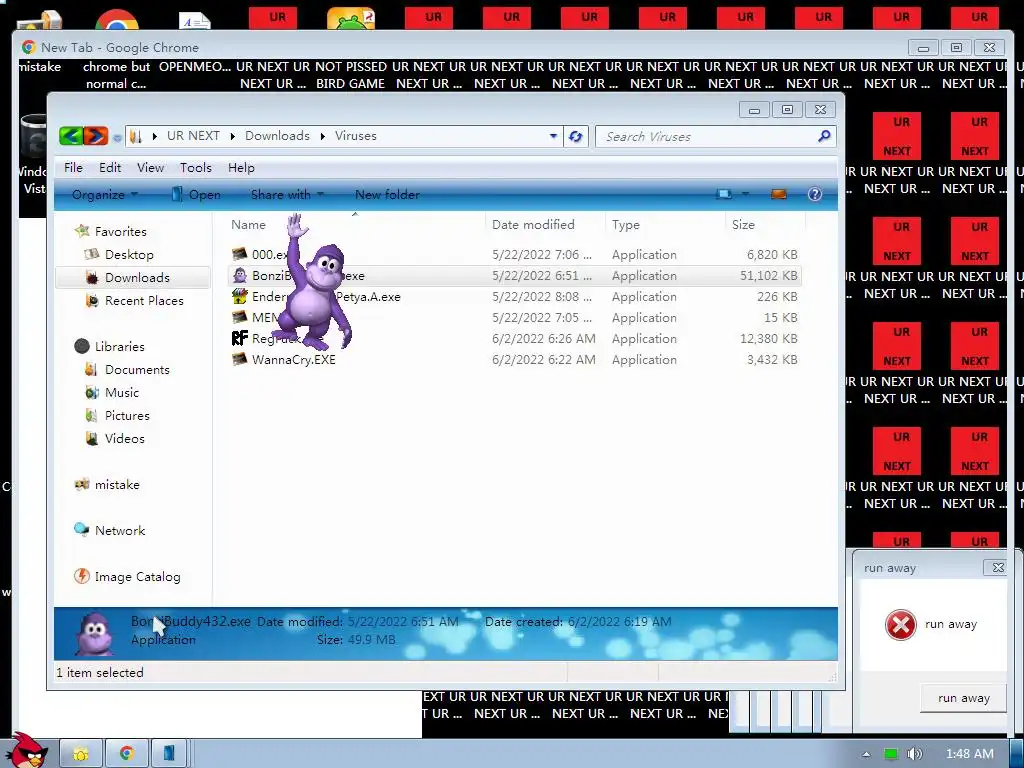Select Desktop in the navigation pane
This screenshot has height=768, width=1024.
click(129, 255)
